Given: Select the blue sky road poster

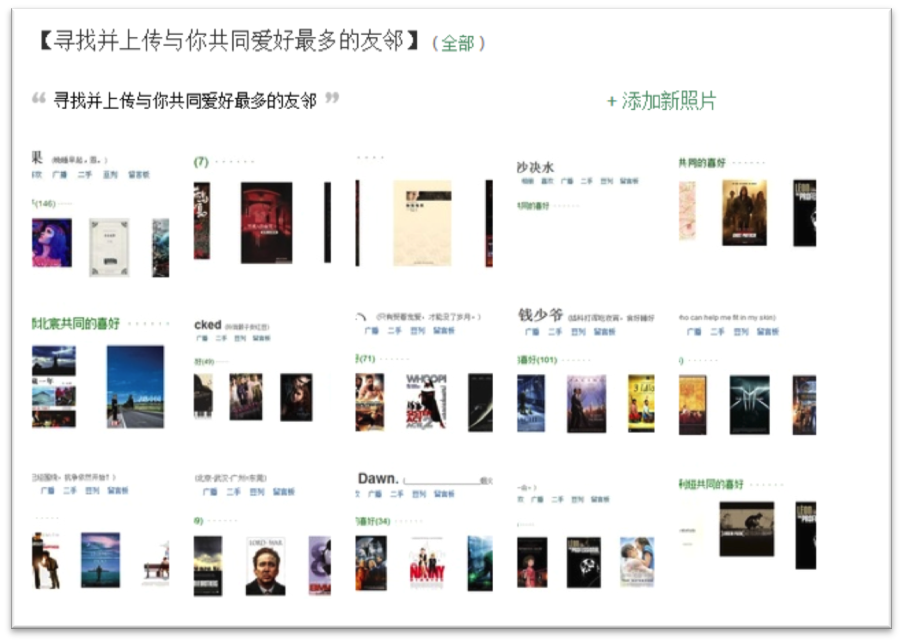Looking at the screenshot, I should 135,386.
